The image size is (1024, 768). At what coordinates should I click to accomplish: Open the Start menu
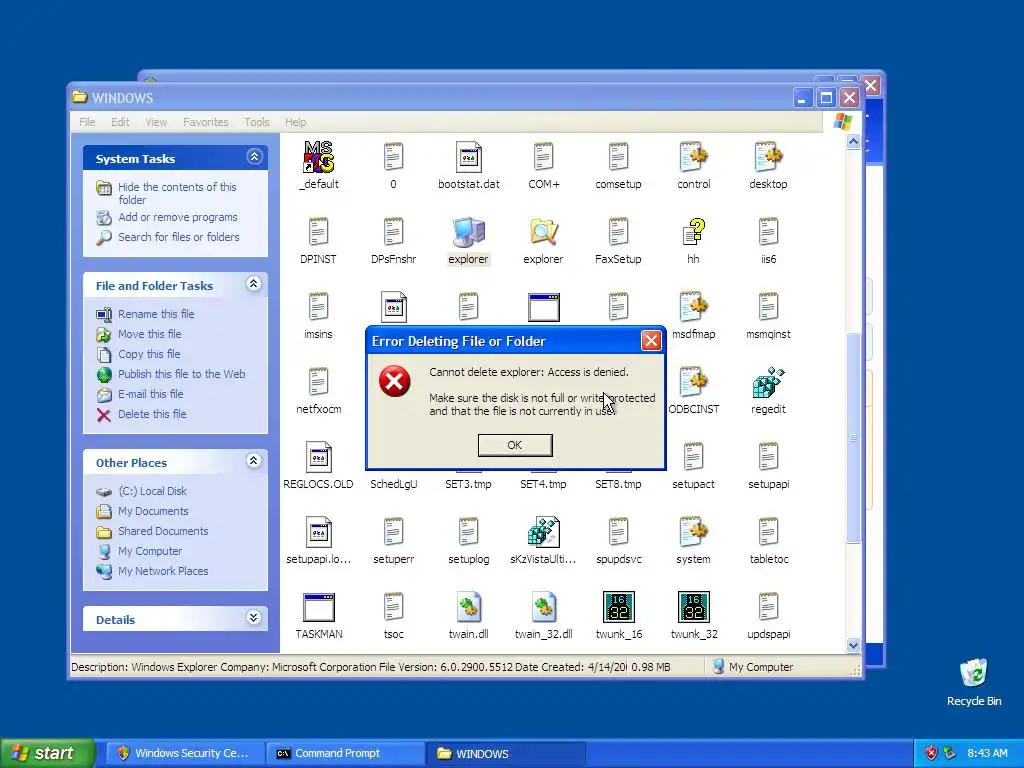pos(47,753)
